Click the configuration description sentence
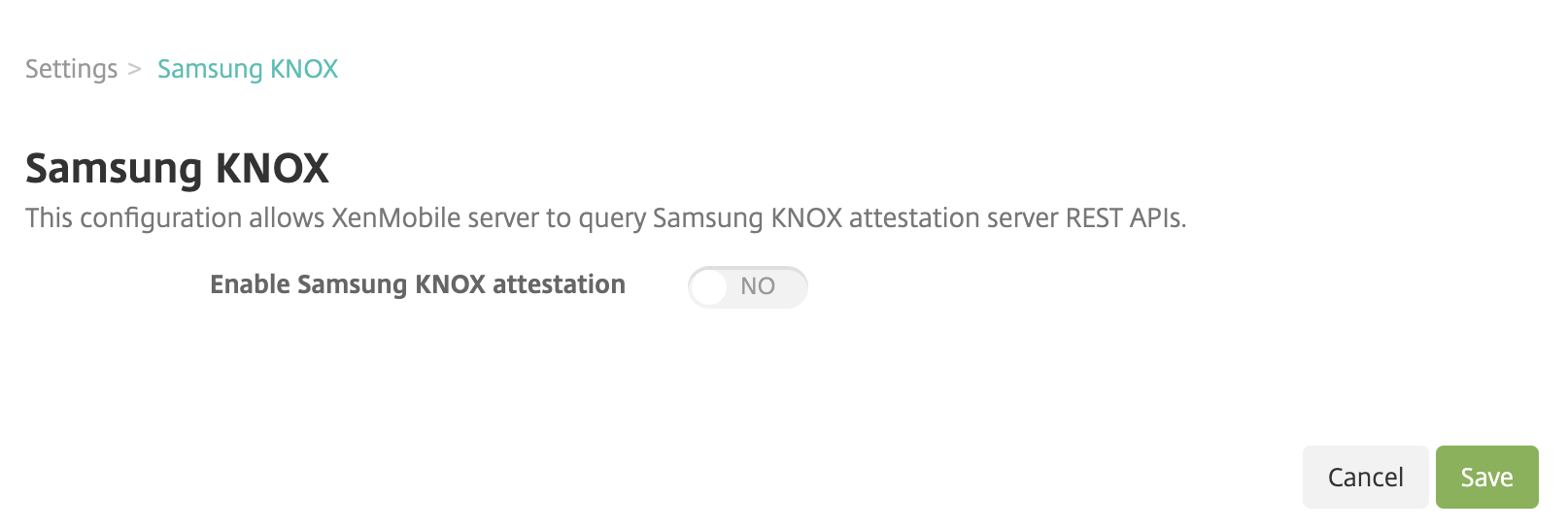1568x530 pixels. point(605,217)
